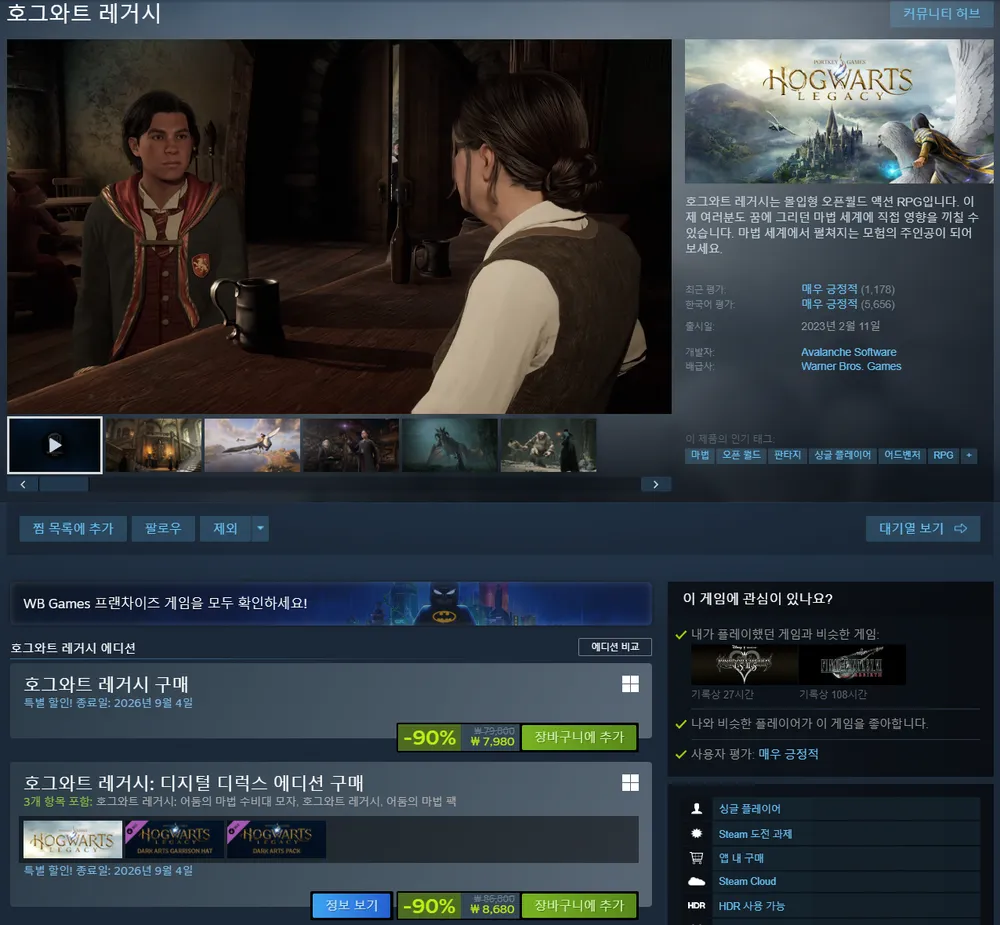1000x925 pixels.
Task: Click the in-app purchases cart icon
Action: click(696, 858)
